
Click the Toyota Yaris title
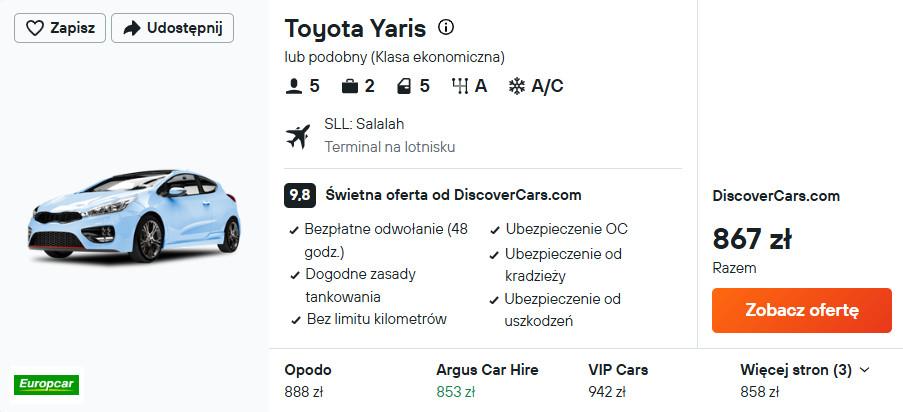(x=356, y=28)
